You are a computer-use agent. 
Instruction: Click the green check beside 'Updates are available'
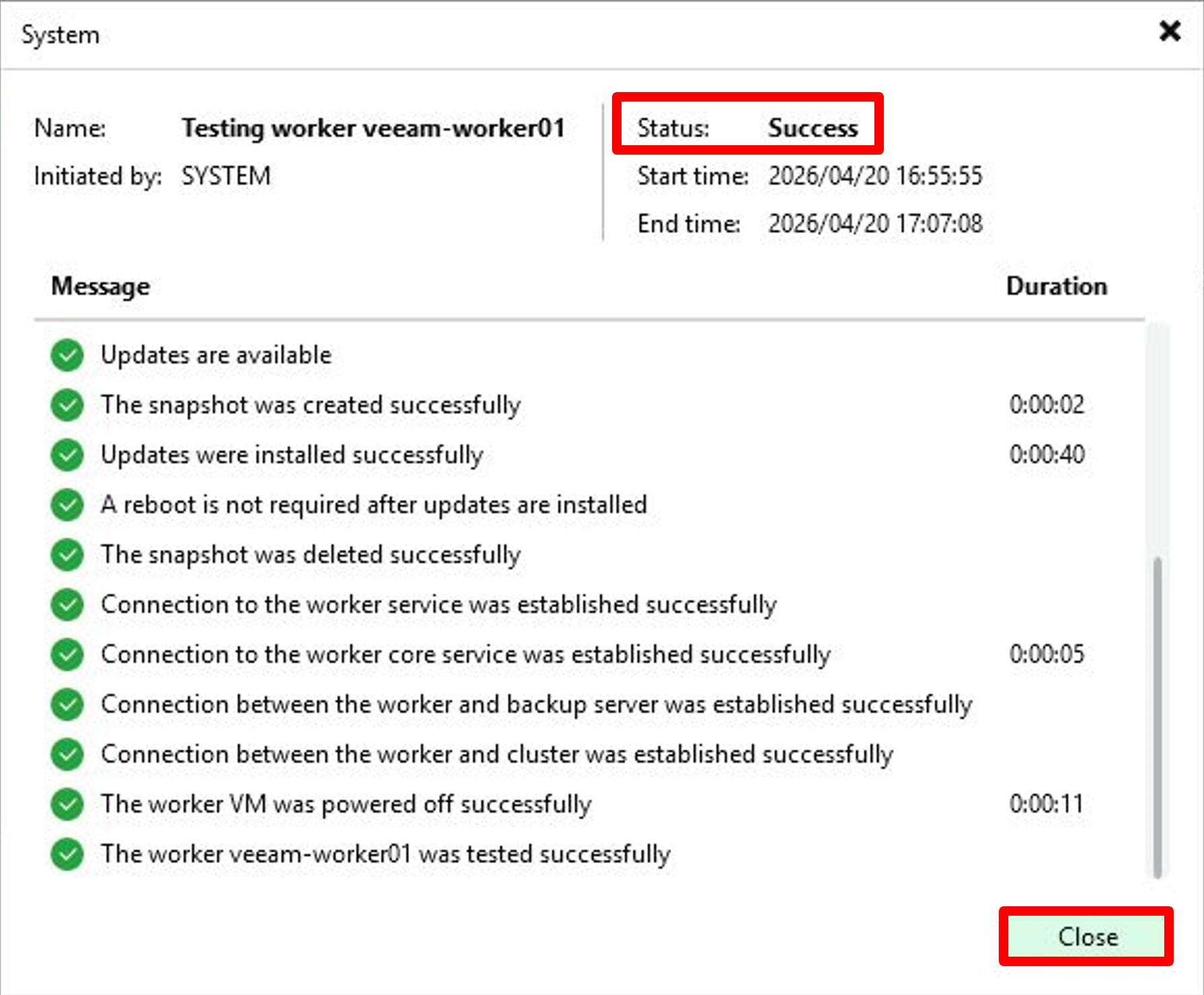67,355
